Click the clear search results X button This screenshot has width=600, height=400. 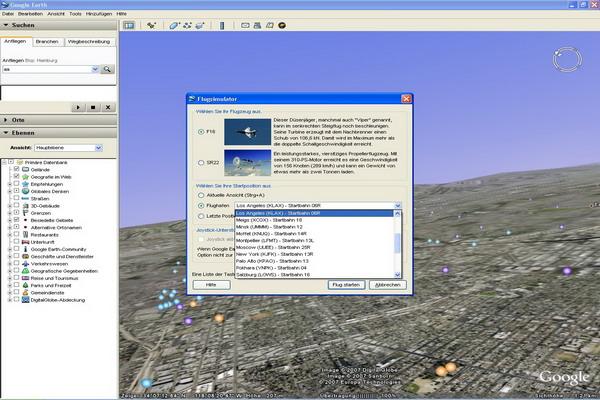[x=108, y=108]
